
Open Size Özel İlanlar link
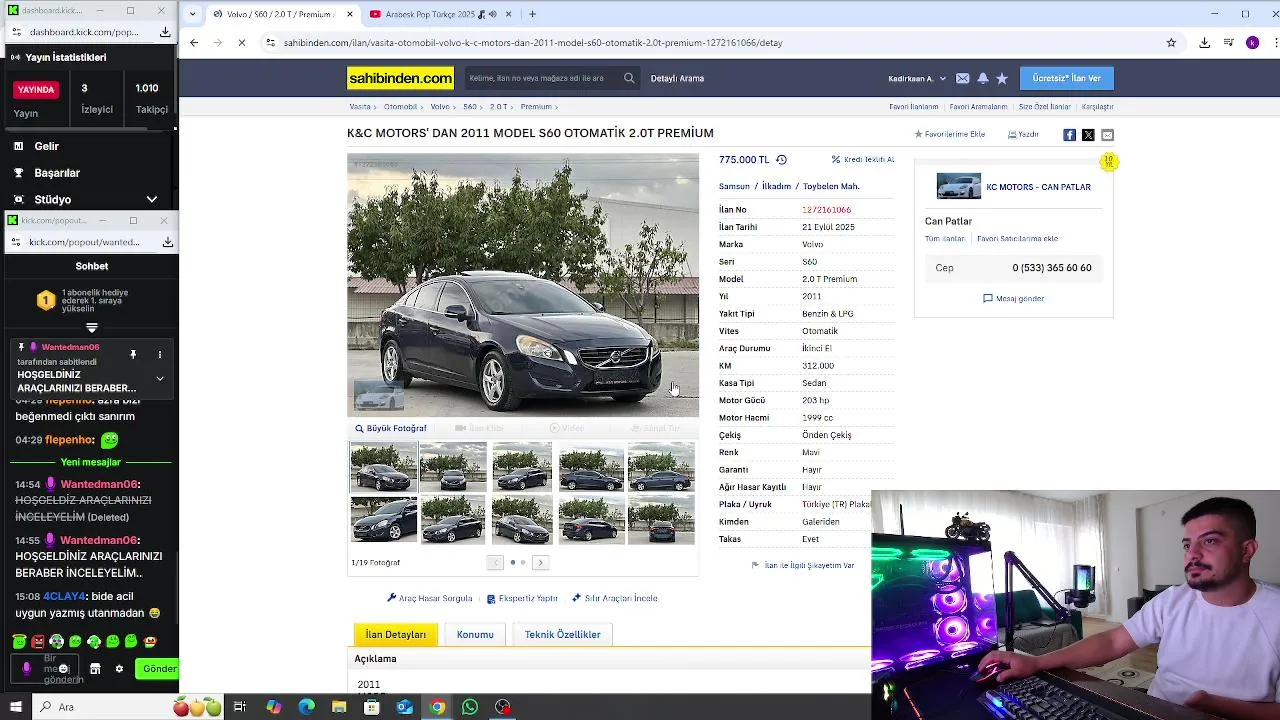(x=1044, y=106)
